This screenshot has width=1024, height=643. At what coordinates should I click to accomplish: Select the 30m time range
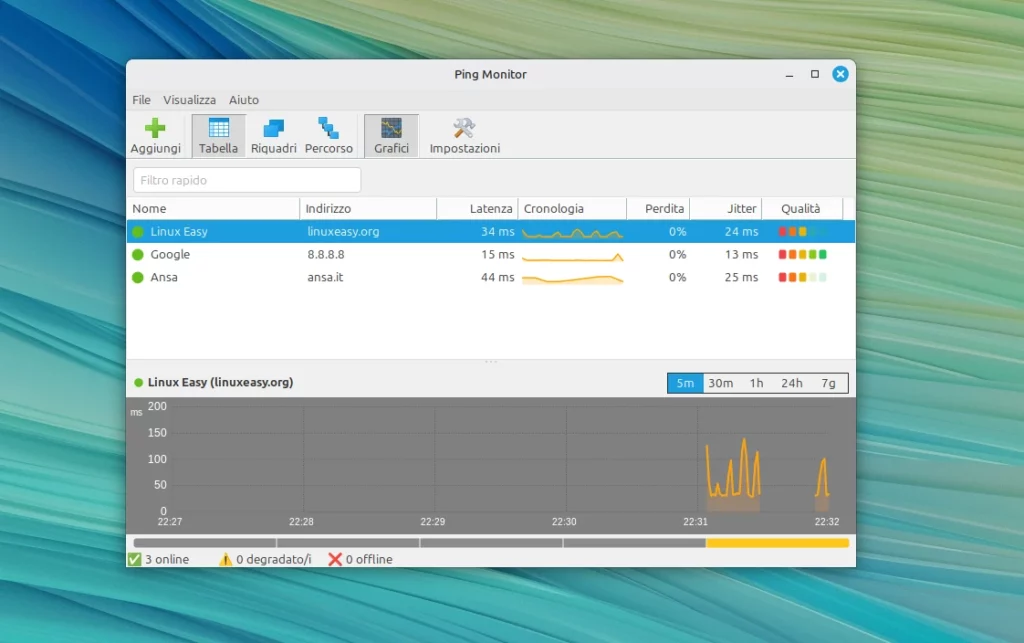721,382
